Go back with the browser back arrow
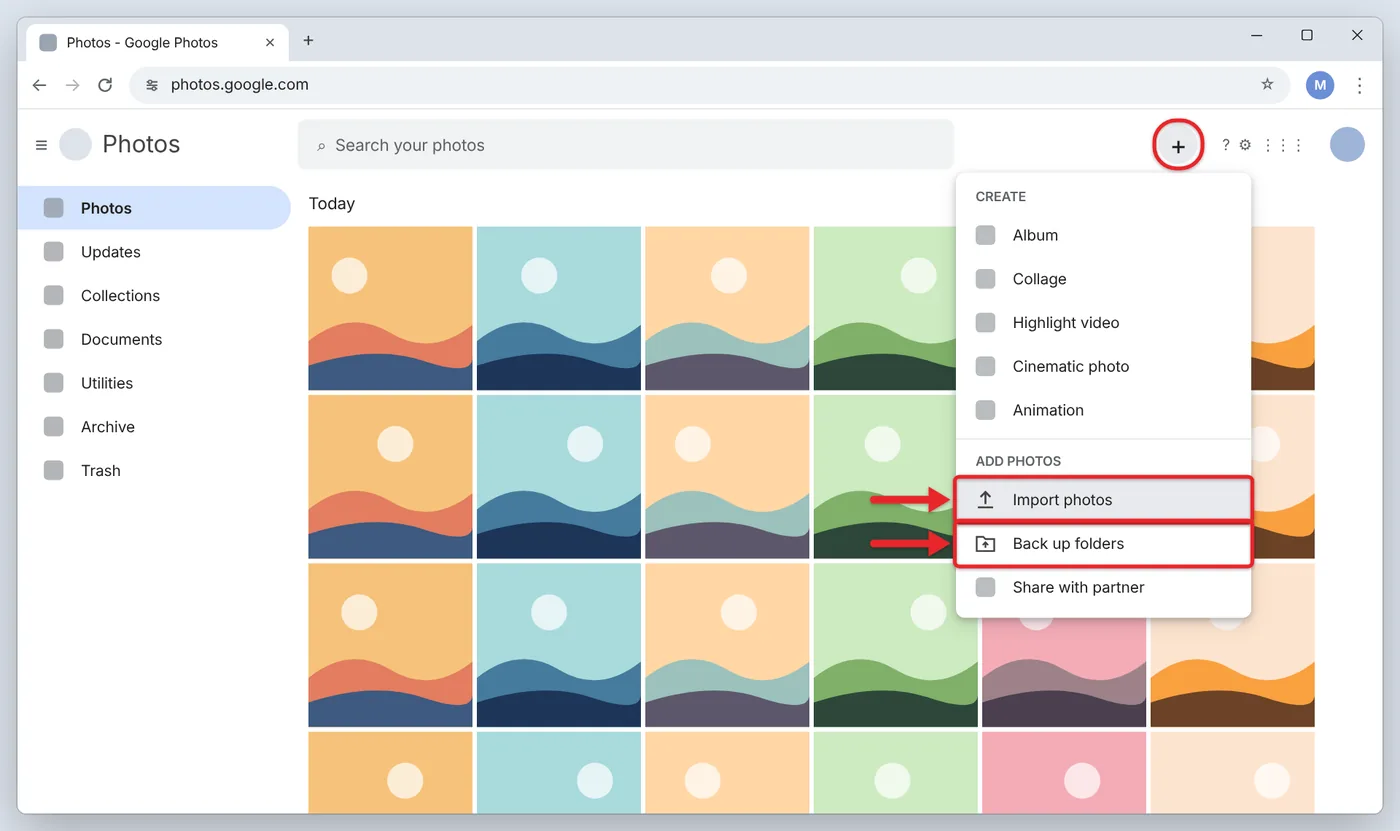The height and width of the screenshot is (831, 1400). (x=39, y=85)
